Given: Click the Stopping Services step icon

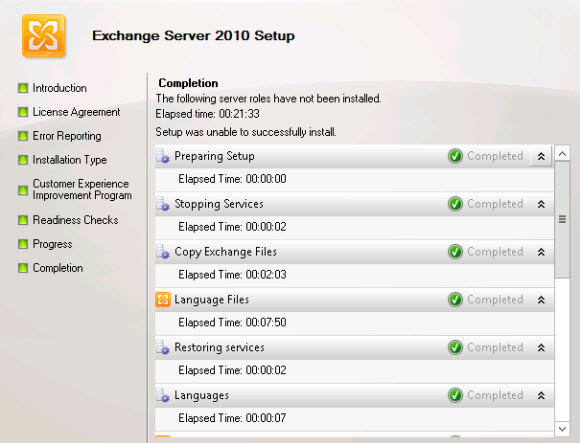Looking at the screenshot, I should point(163,204).
